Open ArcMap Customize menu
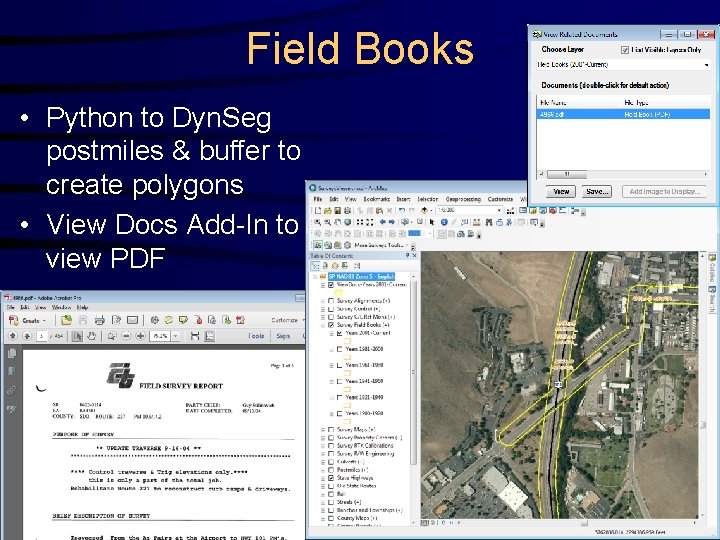The image size is (720, 540). 500,199
